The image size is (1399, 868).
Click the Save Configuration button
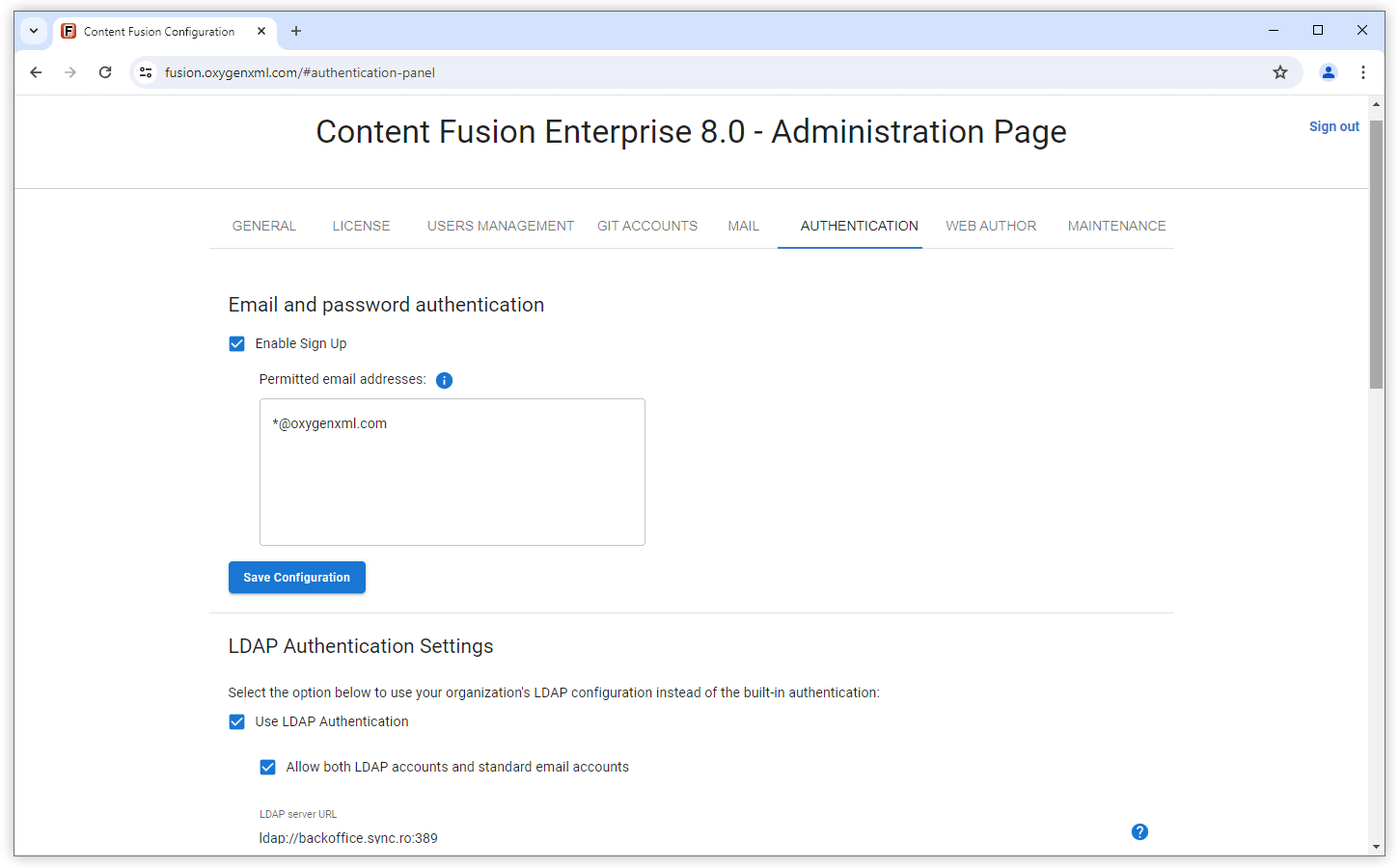point(297,578)
